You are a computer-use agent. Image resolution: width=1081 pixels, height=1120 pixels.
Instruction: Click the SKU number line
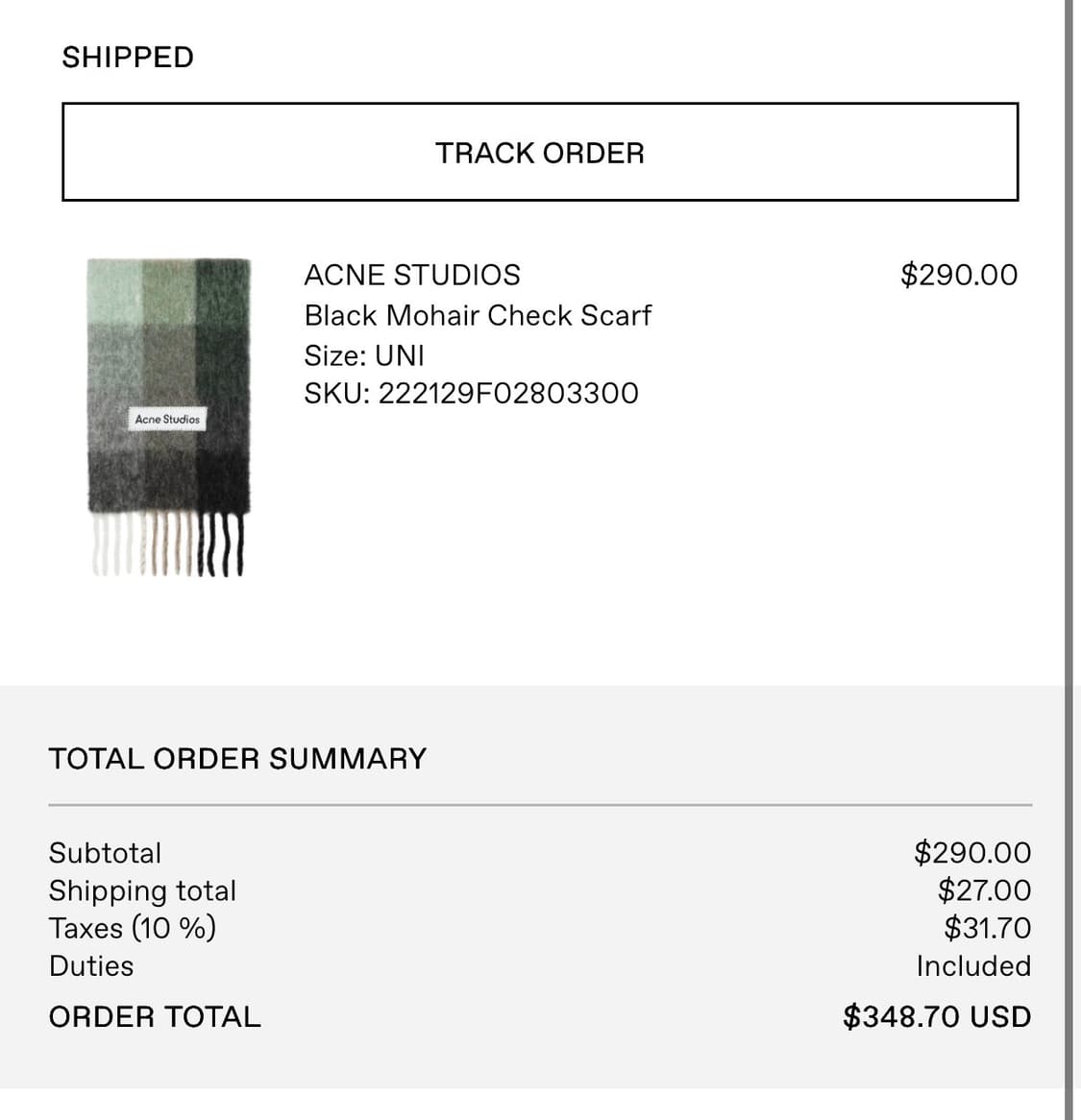(471, 394)
